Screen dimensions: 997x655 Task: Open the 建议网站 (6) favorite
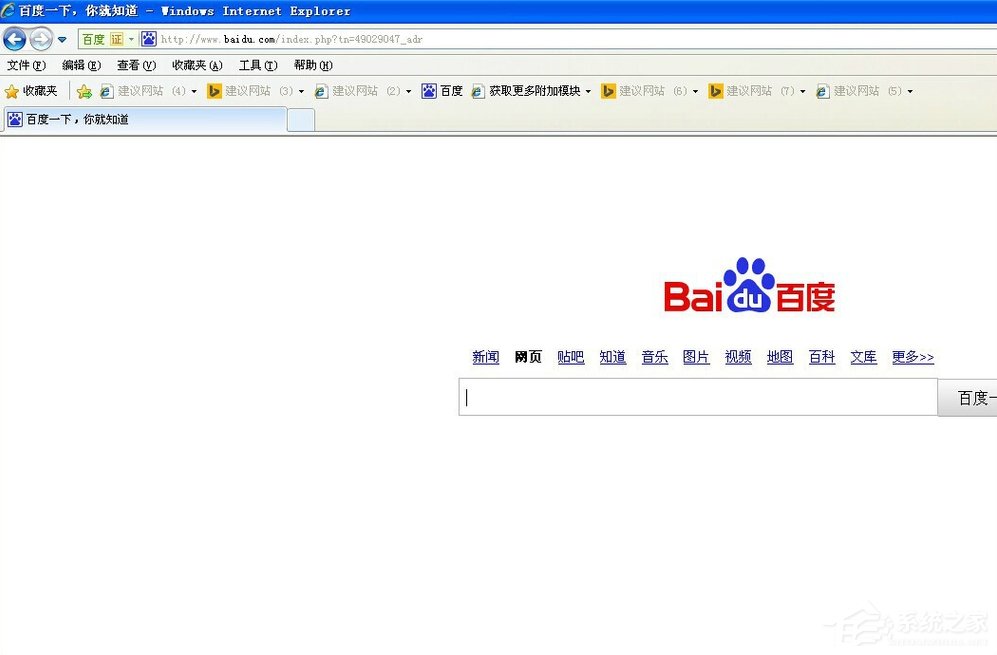644,91
